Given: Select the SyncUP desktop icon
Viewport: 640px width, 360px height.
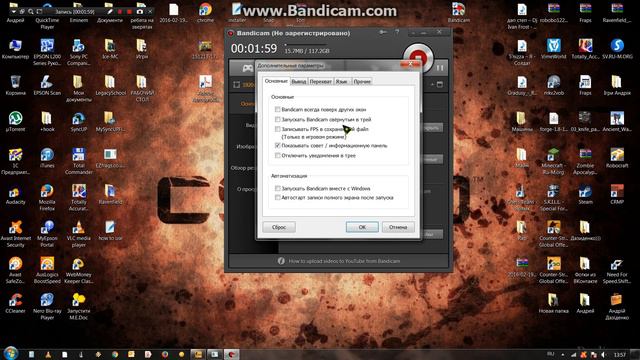Looking at the screenshot, I should coord(78,122).
